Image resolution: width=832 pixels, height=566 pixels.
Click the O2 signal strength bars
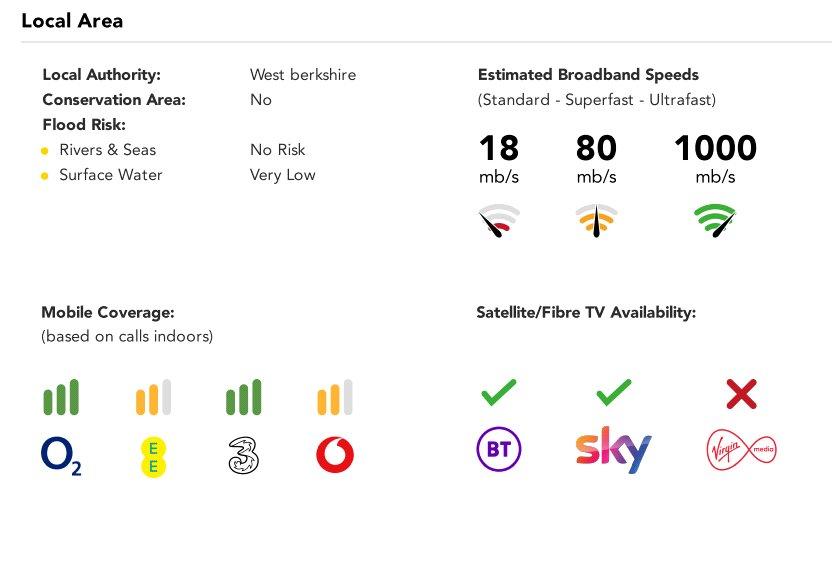61,397
